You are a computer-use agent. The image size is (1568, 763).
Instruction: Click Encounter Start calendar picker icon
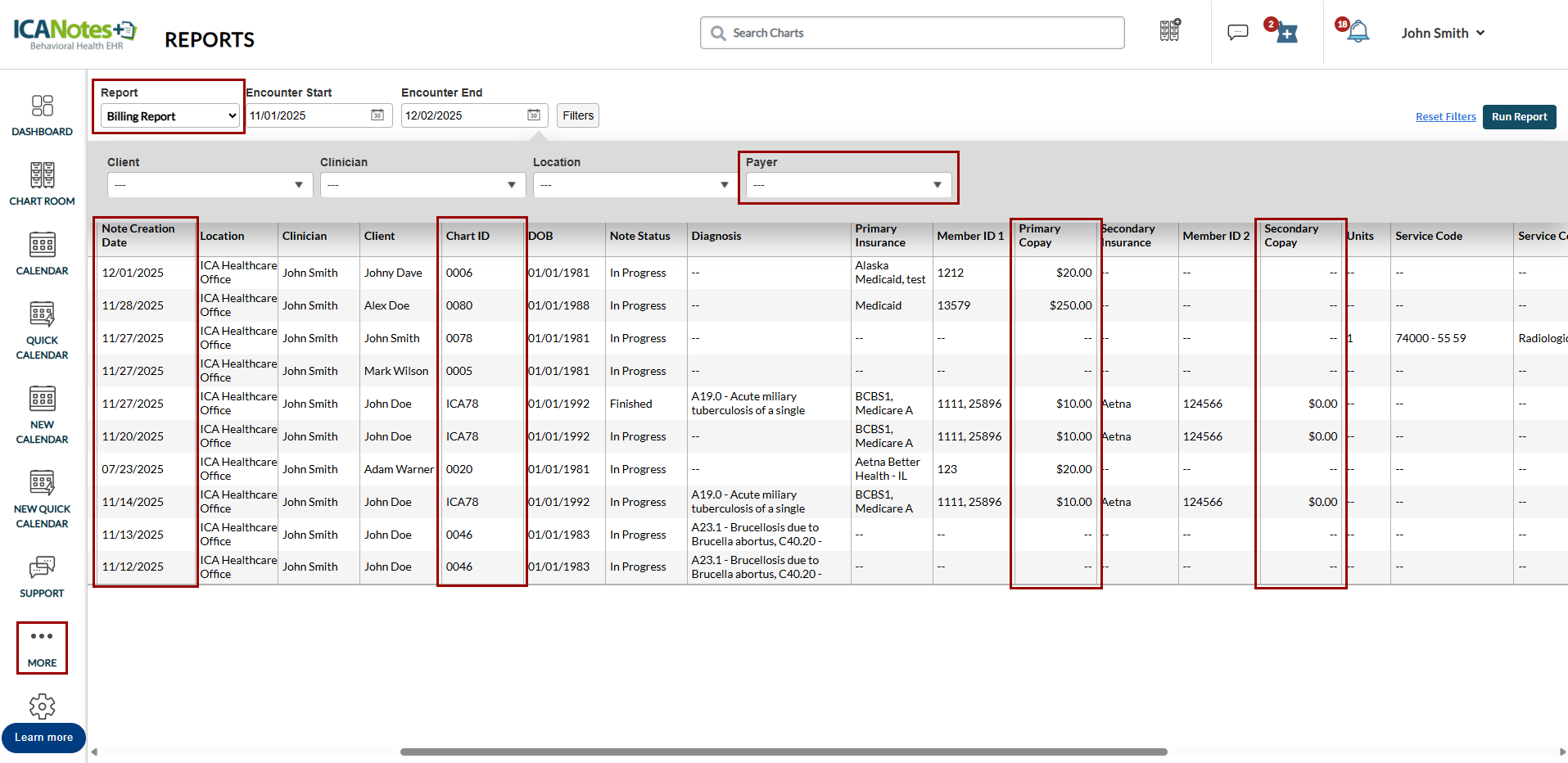(377, 115)
